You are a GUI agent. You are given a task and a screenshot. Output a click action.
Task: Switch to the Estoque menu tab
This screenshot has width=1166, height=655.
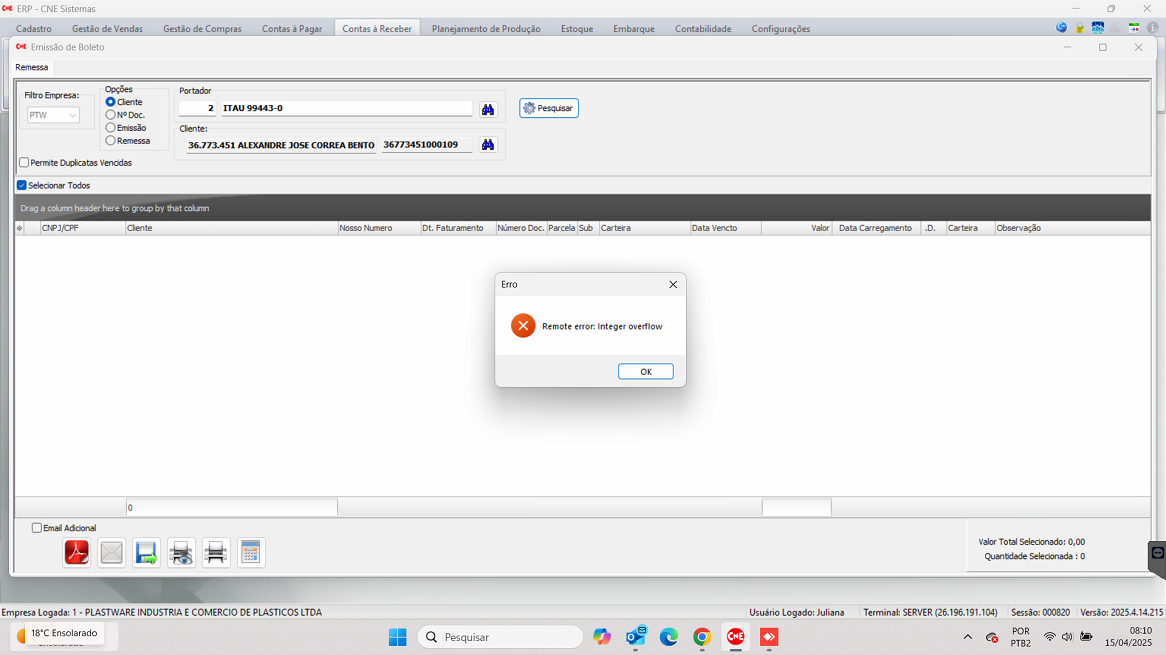[577, 29]
